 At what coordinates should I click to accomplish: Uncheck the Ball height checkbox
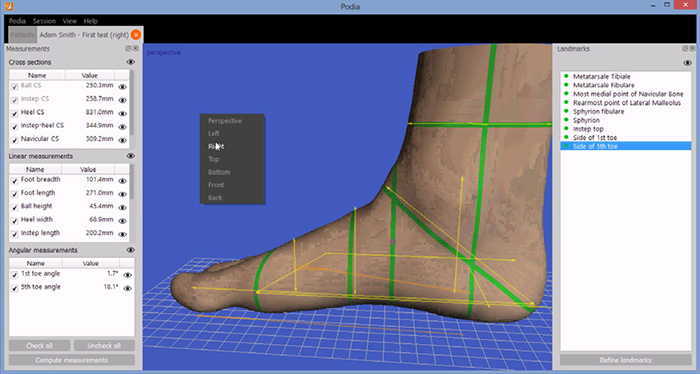pyautogui.click(x=15, y=208)
